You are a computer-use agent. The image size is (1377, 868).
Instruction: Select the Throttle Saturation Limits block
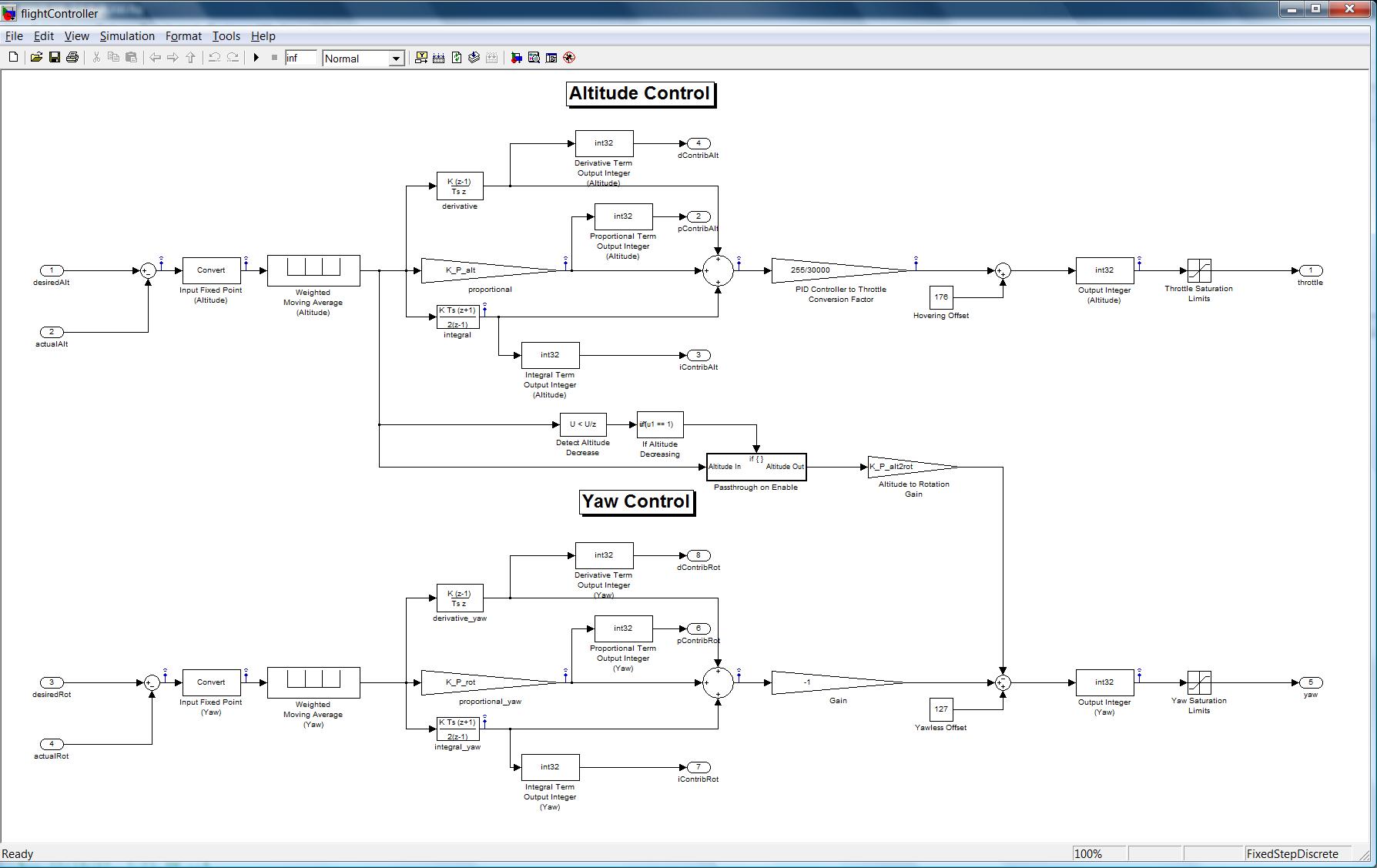click(1199, 270)
